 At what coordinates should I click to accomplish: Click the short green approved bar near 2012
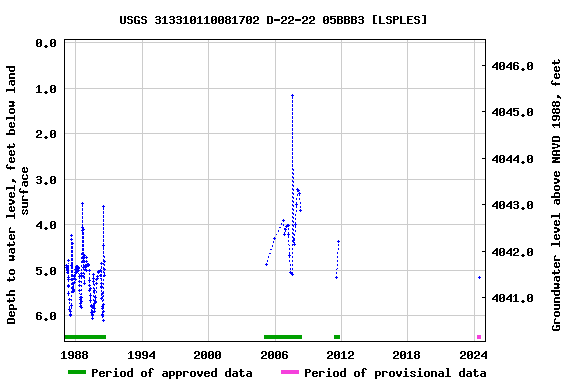pyautogui.click(x=337, y=337)
